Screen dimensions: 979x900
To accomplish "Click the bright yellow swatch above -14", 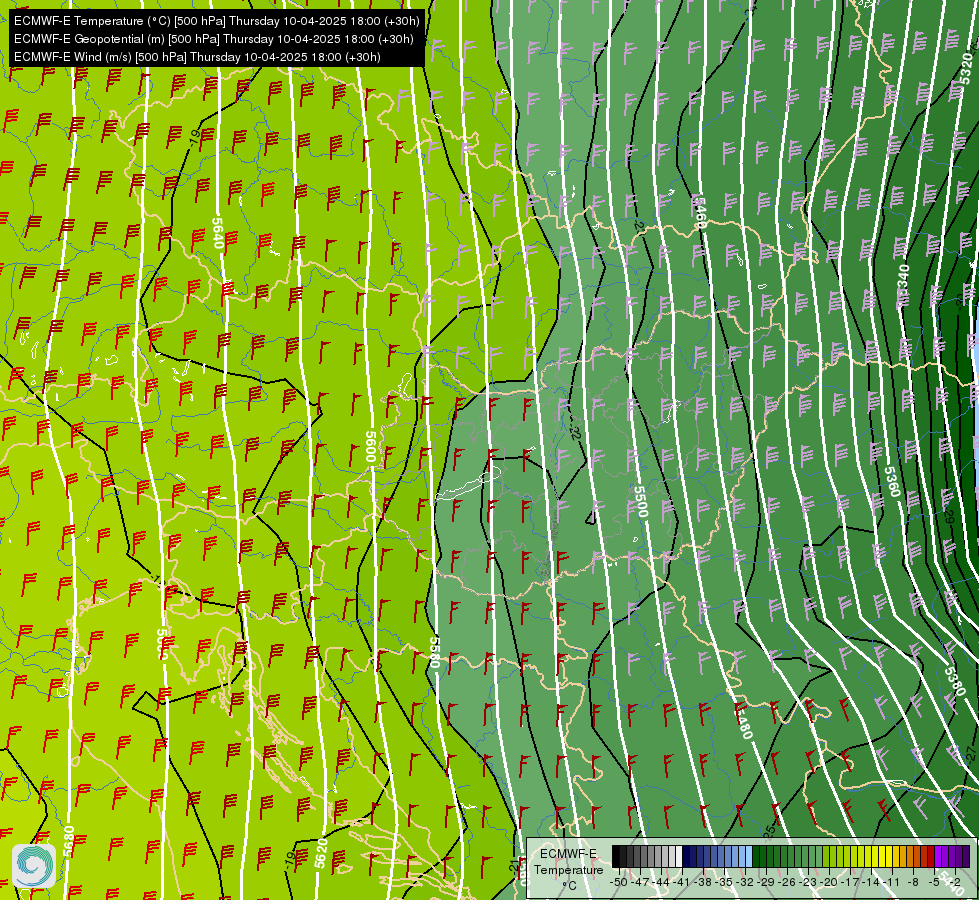I will pos(875,856).
